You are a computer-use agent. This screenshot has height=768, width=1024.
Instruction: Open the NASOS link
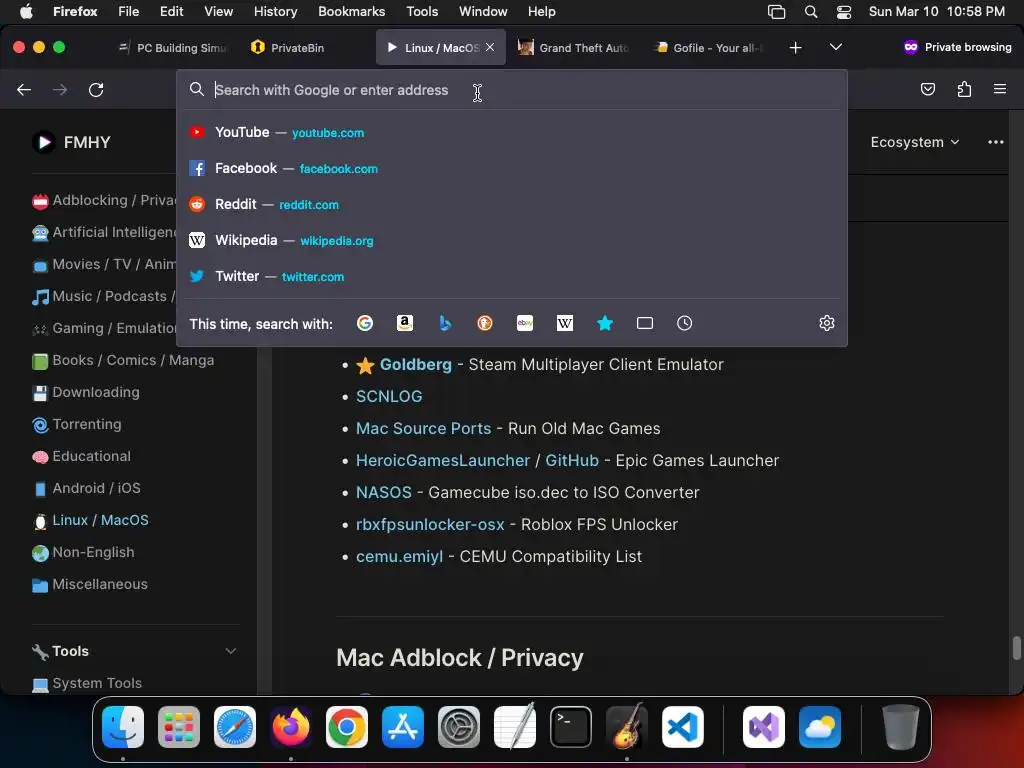[x=383, y=492]
